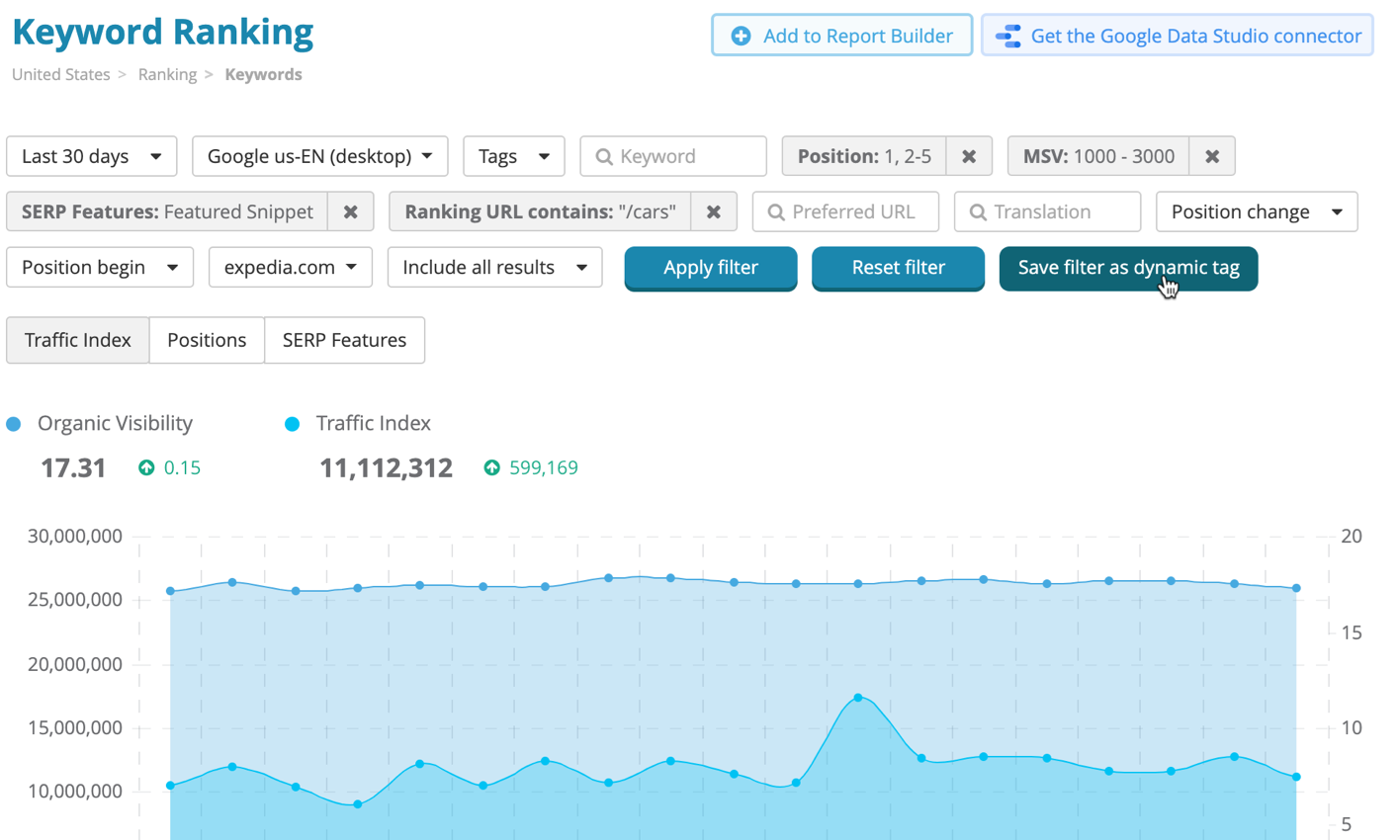The image size is (1400, 840).
Task: Click the Google Data Studio connector icon
Action: (x=1008, y=37)
